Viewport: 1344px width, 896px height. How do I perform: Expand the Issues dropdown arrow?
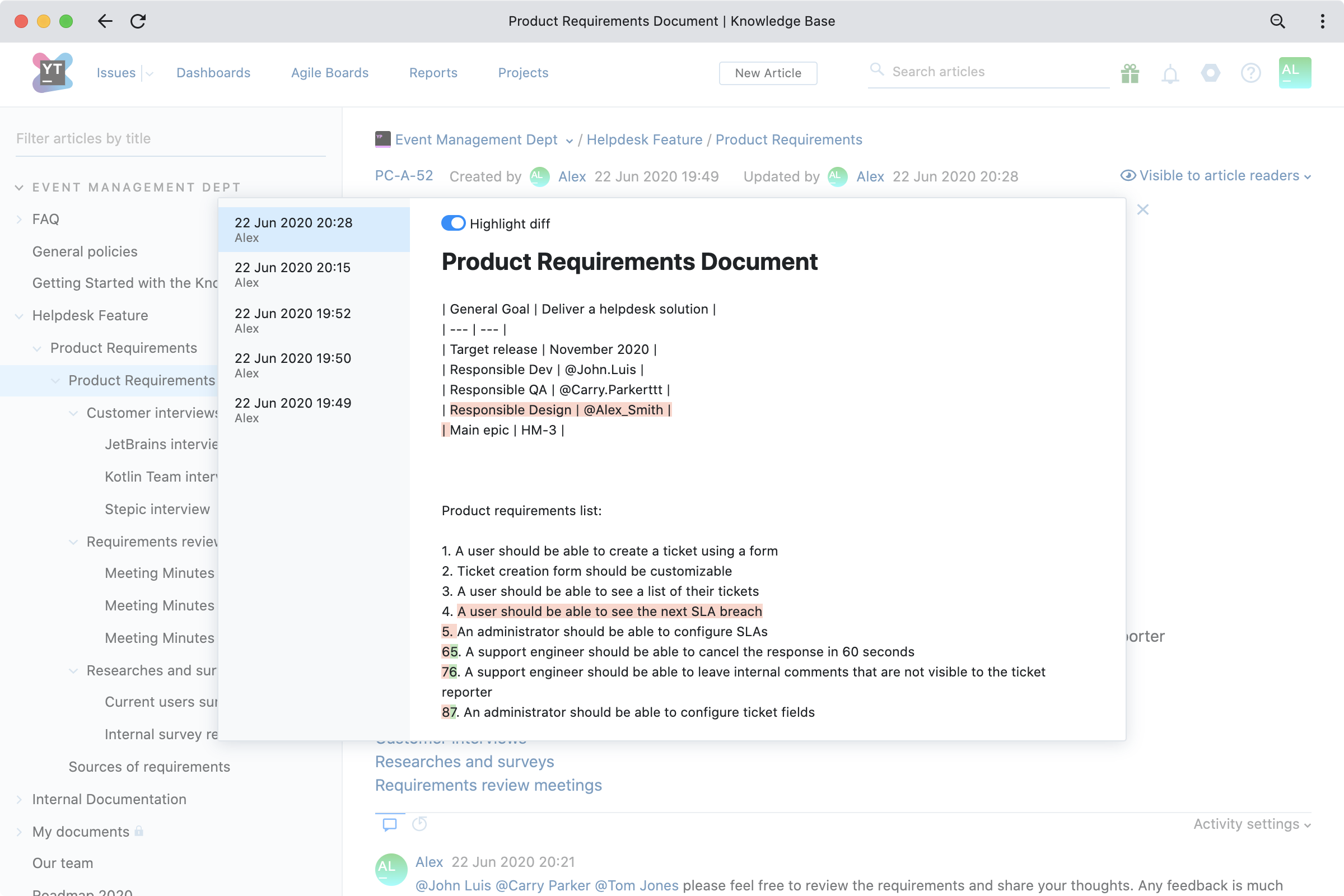149,74
